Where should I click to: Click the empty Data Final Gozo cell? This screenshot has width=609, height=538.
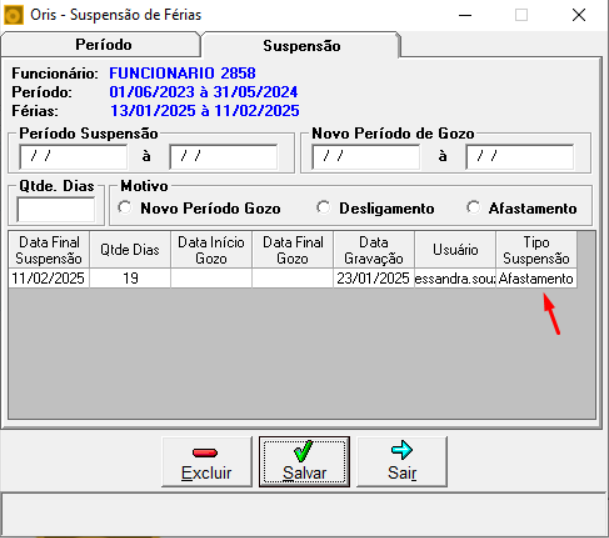tap(293, 279)
